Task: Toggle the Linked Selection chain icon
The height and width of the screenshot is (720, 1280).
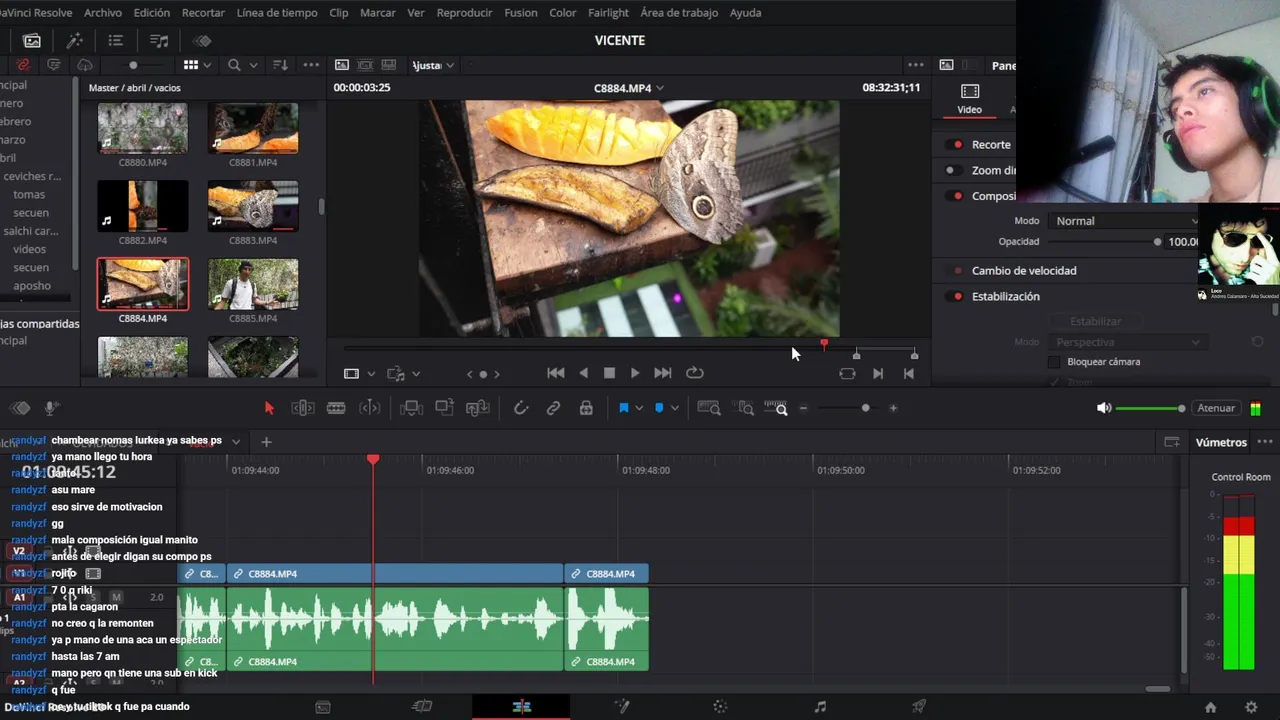Action: [553, 408]
